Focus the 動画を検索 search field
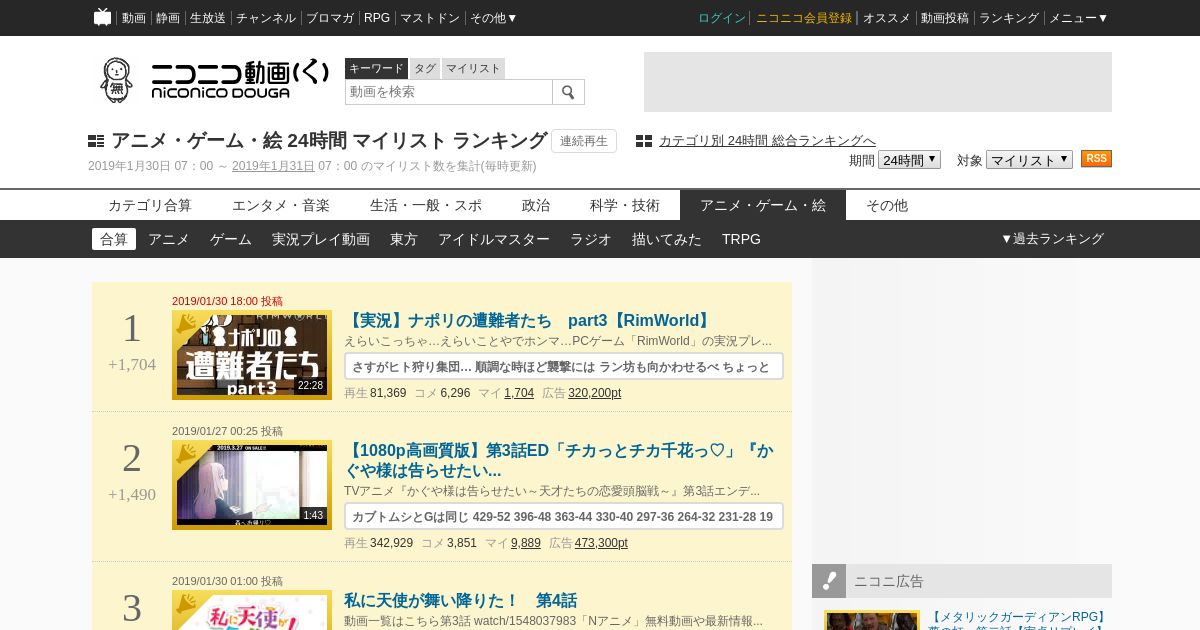This screenshot has height=630, width=1200. (x=449, y=92)
